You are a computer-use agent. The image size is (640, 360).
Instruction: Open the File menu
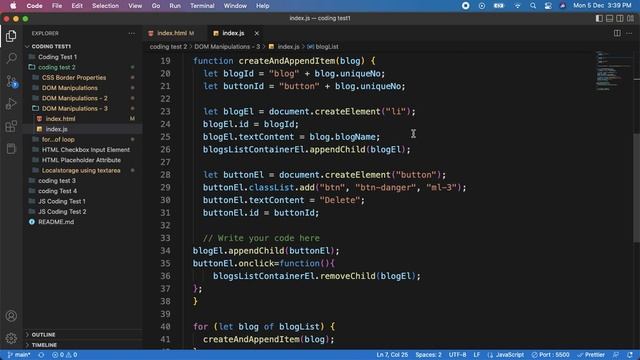[57, 6]
